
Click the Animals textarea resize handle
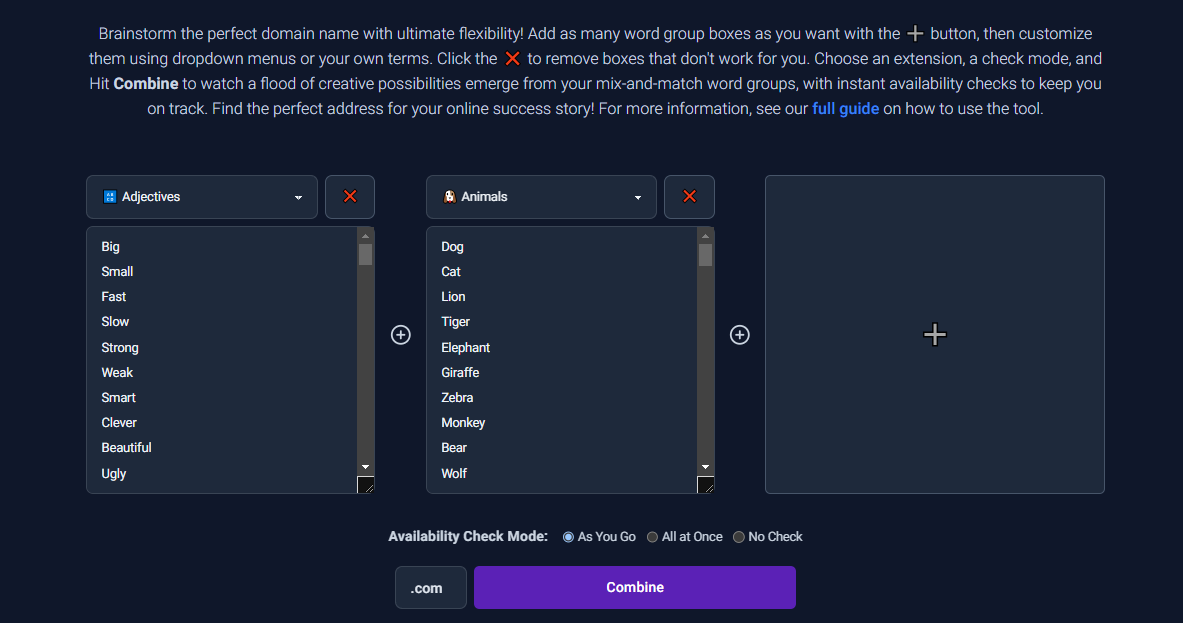tap(705, 484)
